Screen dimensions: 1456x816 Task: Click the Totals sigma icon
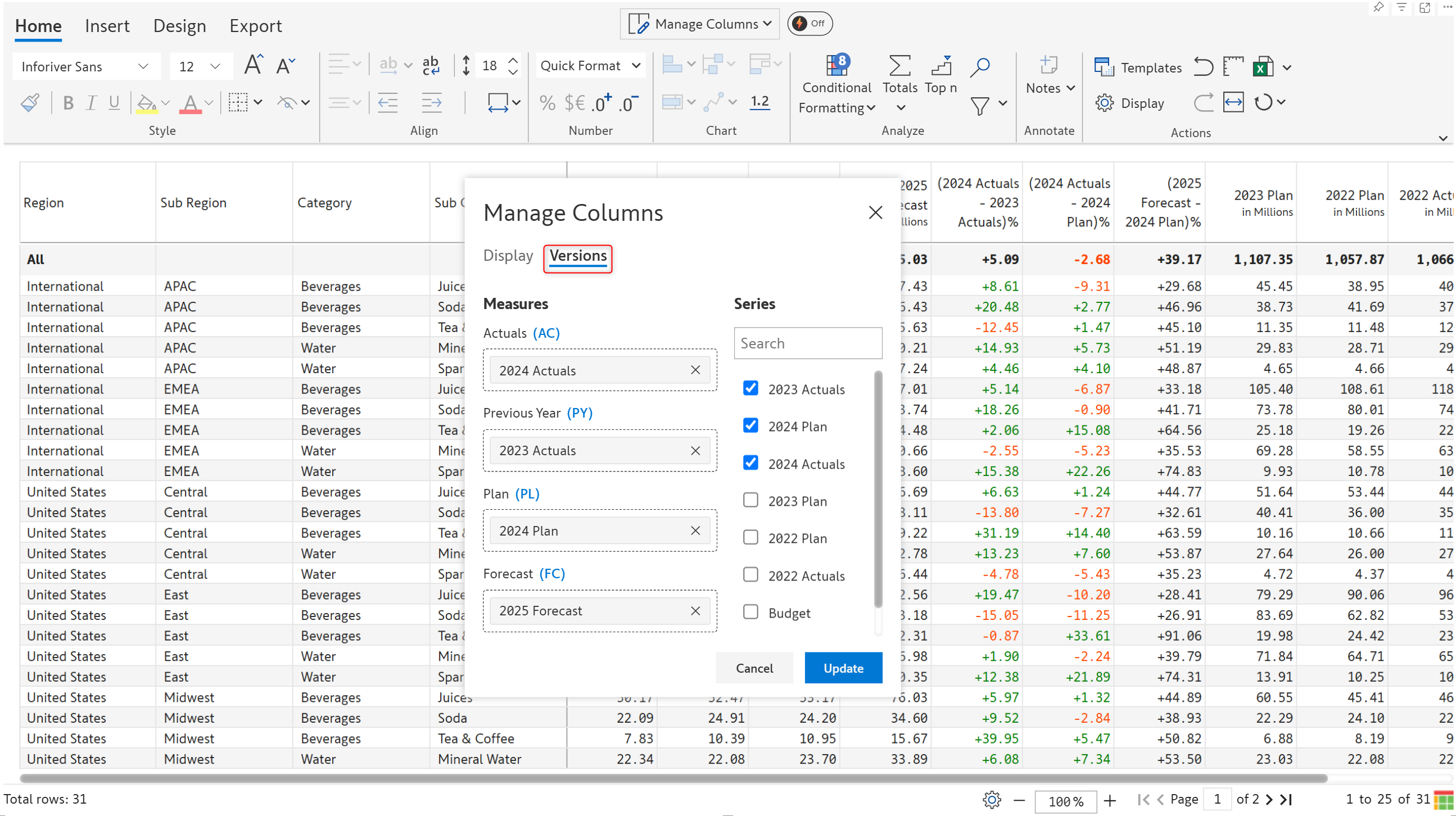899,66
